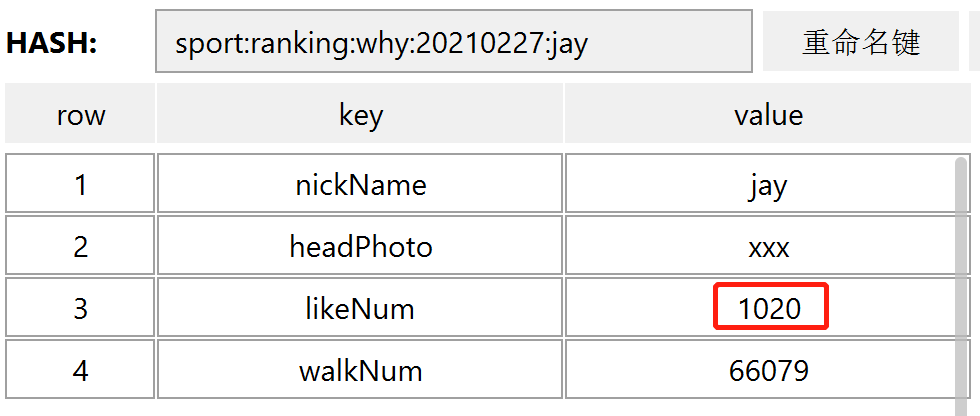Screen dimensions: 980x416
Task: Click the table's vertical scrollbar
Action: [x=962, y=286]
